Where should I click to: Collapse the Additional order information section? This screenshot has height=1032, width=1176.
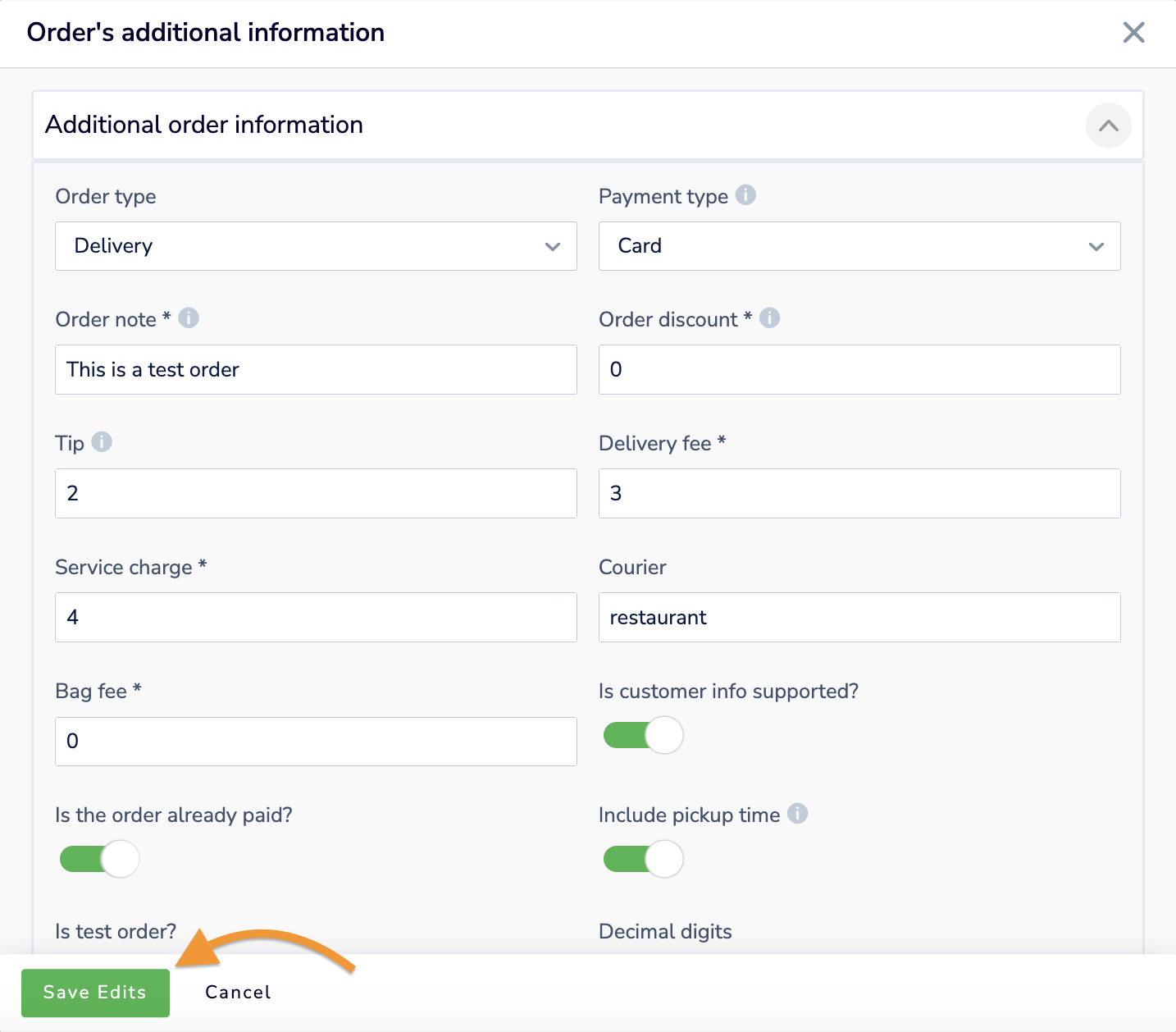pos(1108,126)
